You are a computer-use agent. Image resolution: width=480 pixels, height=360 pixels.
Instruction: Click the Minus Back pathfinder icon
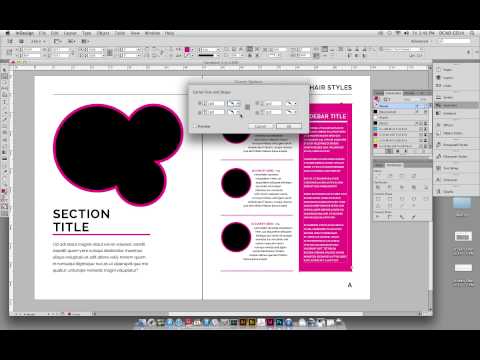[426, 188]
